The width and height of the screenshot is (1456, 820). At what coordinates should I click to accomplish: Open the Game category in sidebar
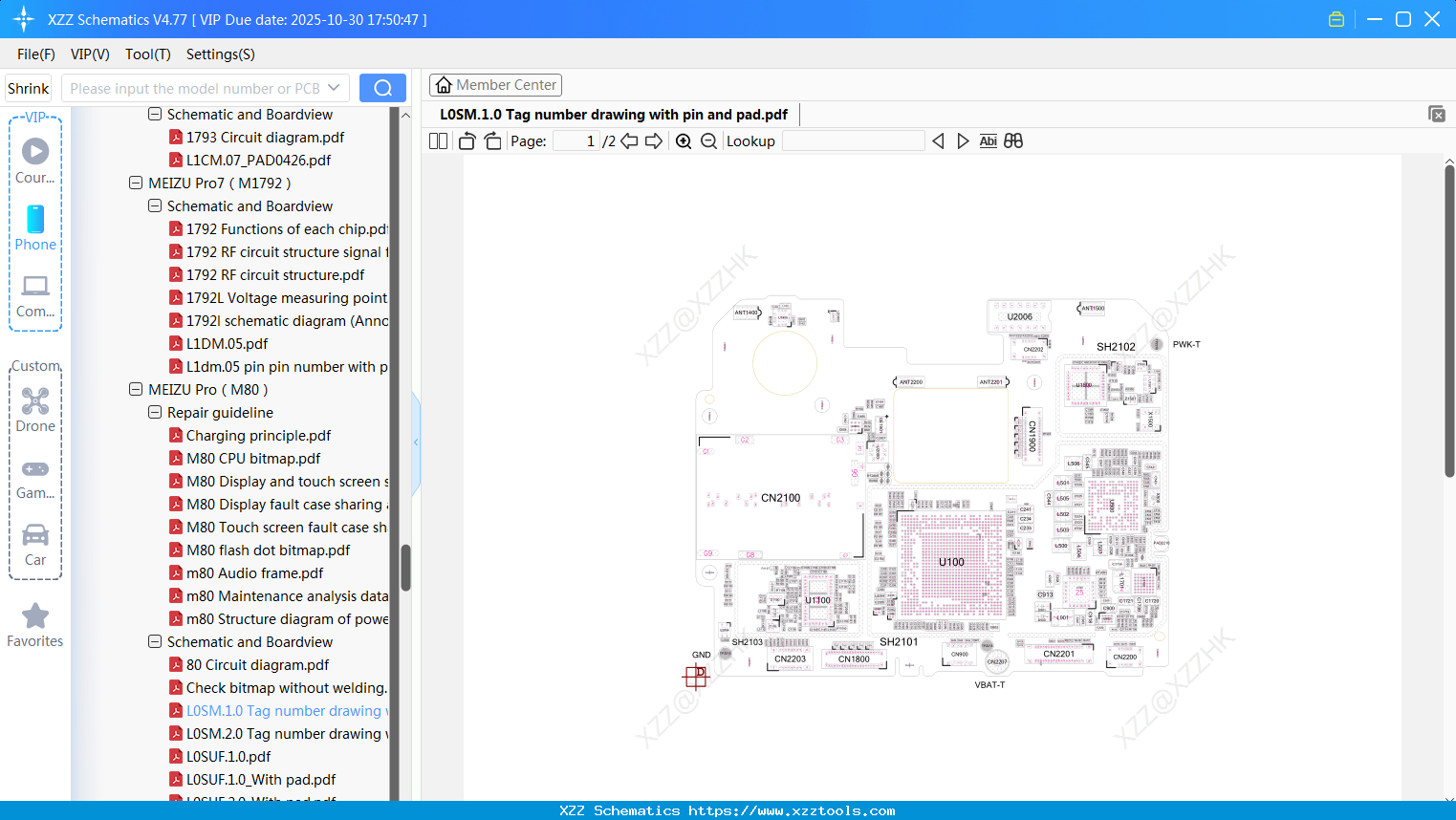coord(34,469)
